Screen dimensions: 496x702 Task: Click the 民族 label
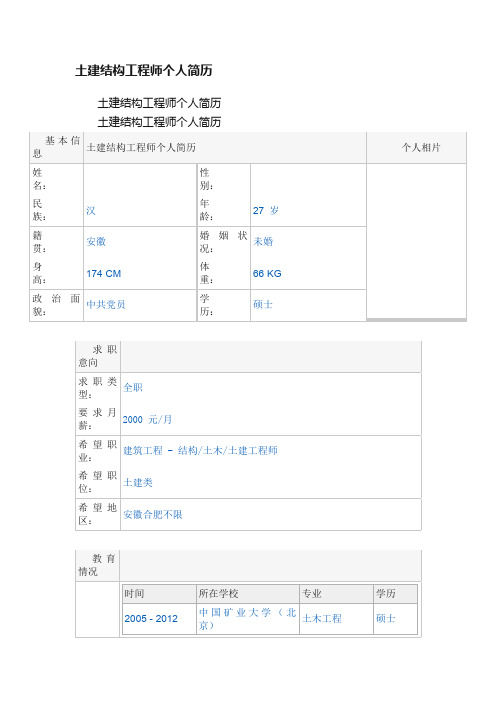pyautogui.click(x=39, y=210)
